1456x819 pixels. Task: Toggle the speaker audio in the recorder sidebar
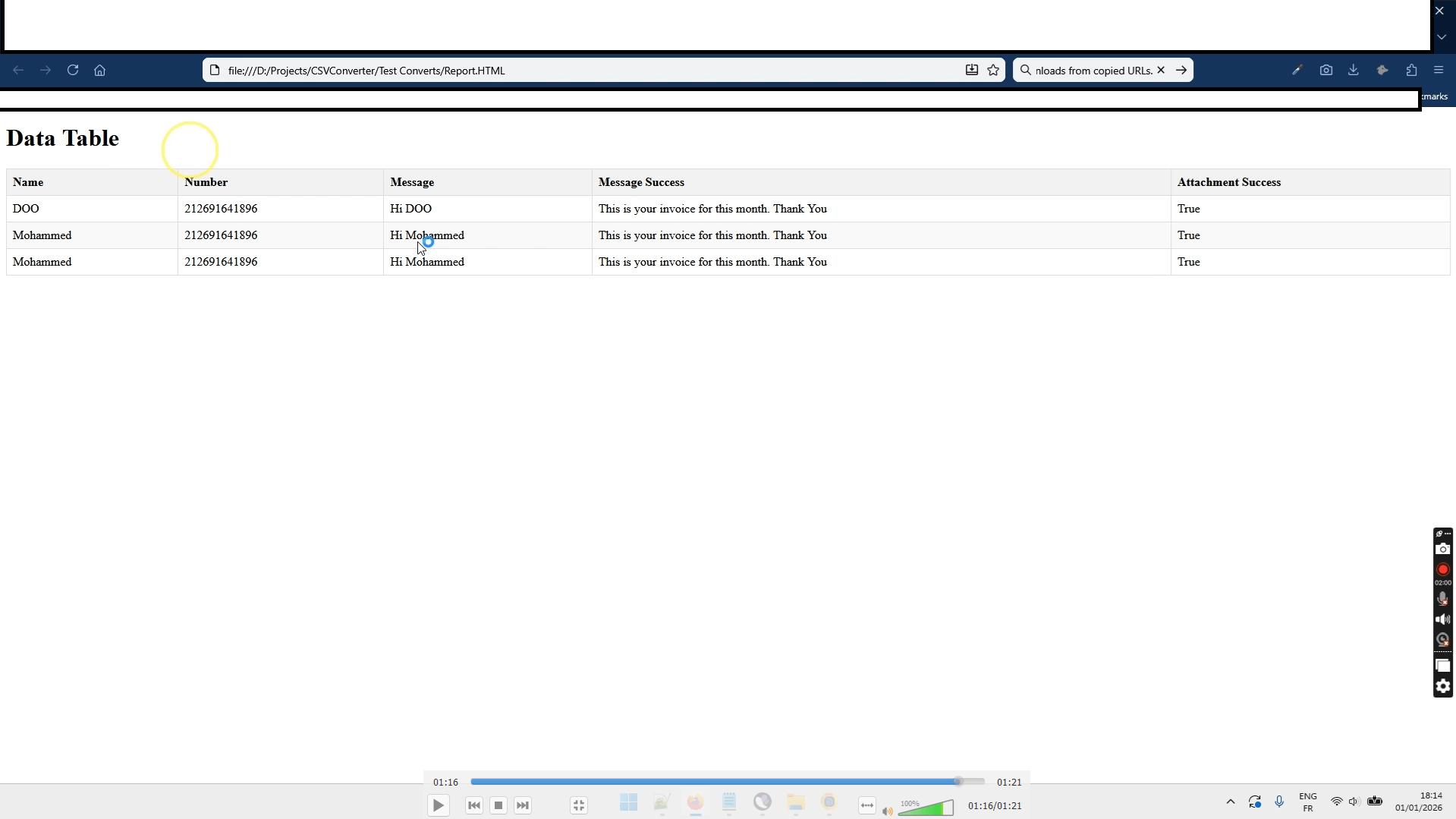(1442, 619)
